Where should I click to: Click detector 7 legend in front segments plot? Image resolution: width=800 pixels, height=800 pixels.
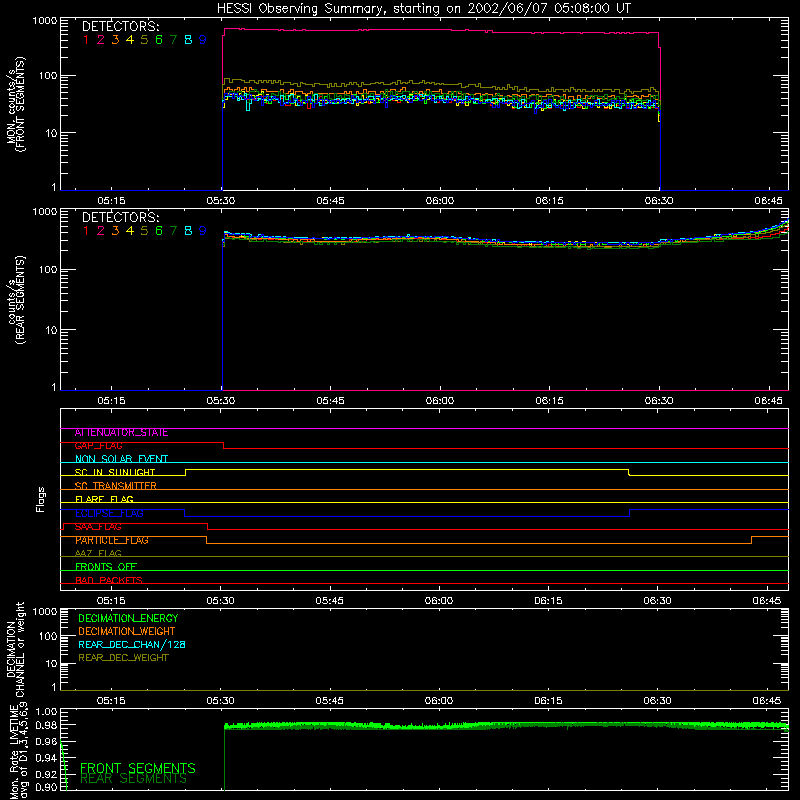coord(173,40)
